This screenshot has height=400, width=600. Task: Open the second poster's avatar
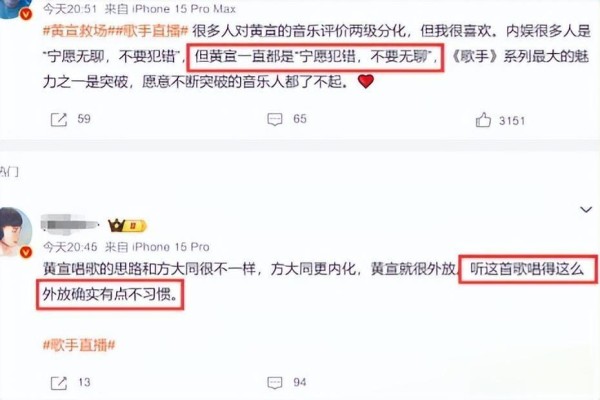15,231
